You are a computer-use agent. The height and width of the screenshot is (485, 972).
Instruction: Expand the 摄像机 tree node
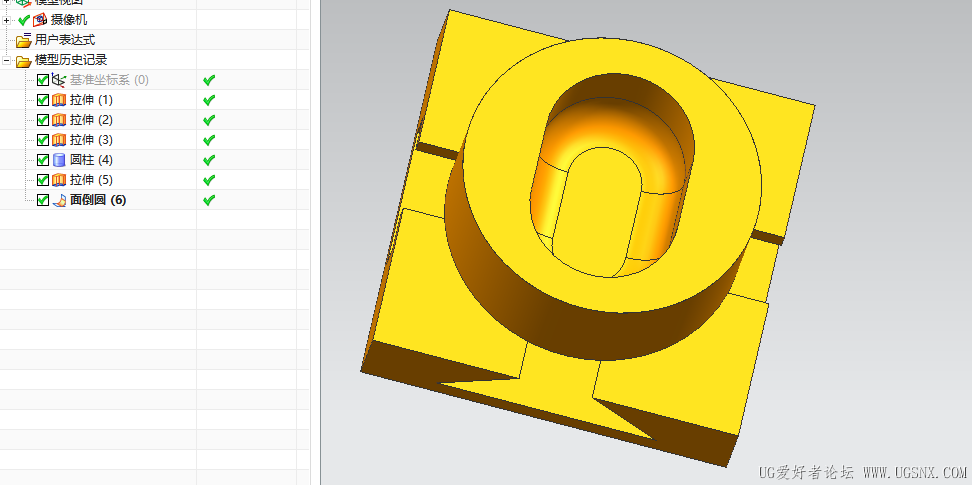point(6,20)
